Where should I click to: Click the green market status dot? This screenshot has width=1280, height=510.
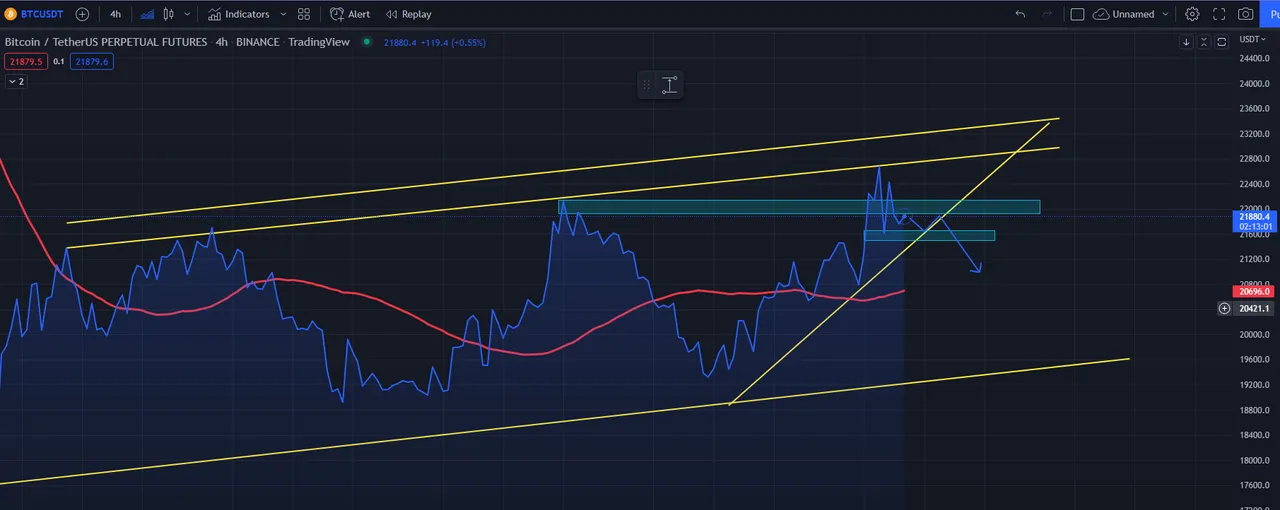(x=367, y=42)
